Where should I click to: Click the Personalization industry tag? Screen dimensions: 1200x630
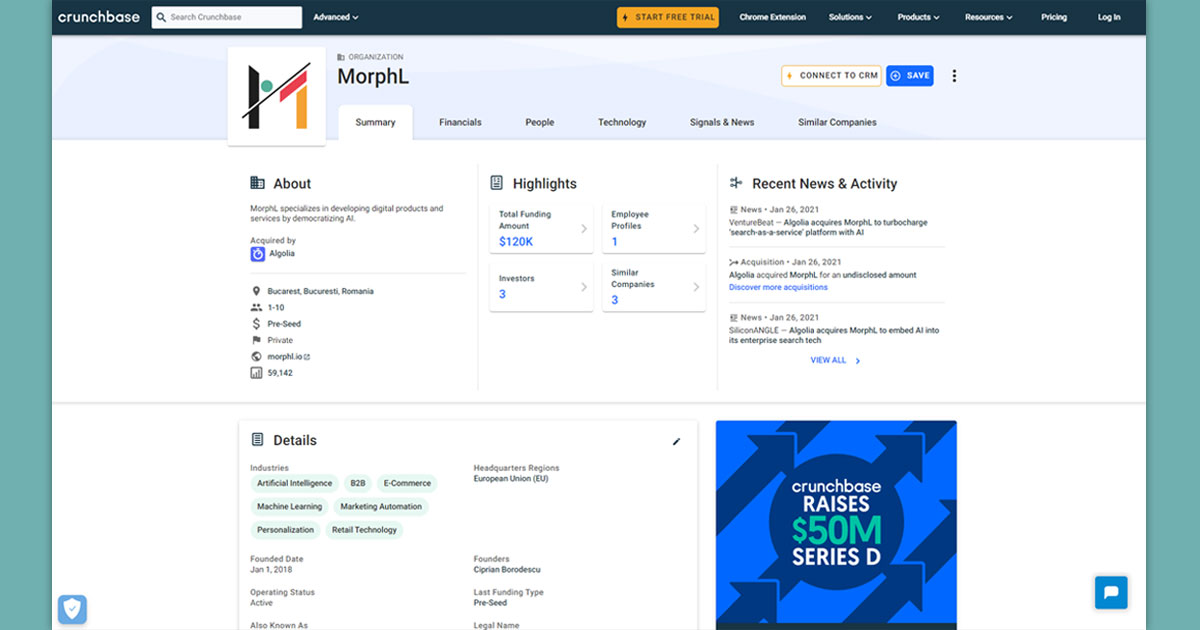285,530
